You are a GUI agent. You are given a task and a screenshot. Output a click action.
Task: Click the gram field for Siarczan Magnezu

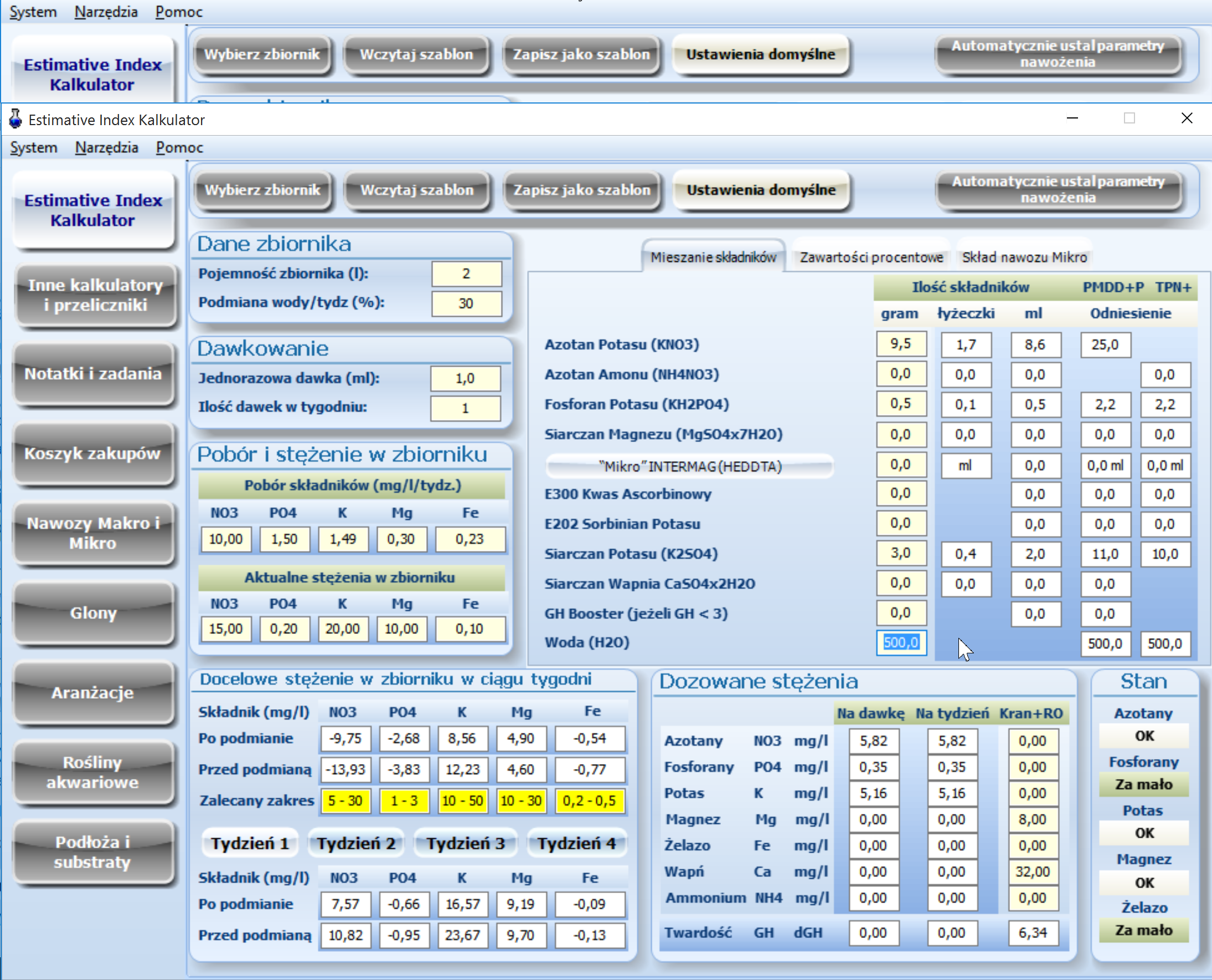[x=901, y=435]
